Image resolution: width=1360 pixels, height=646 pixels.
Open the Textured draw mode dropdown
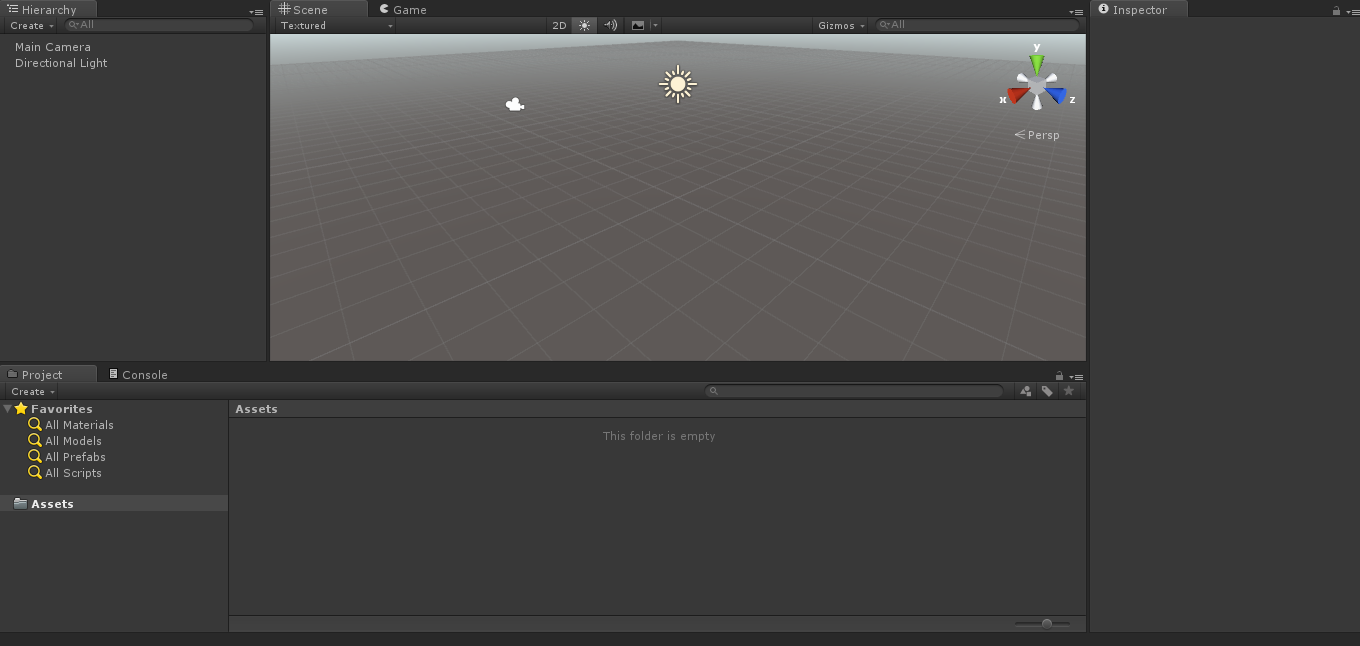point(335,25)
